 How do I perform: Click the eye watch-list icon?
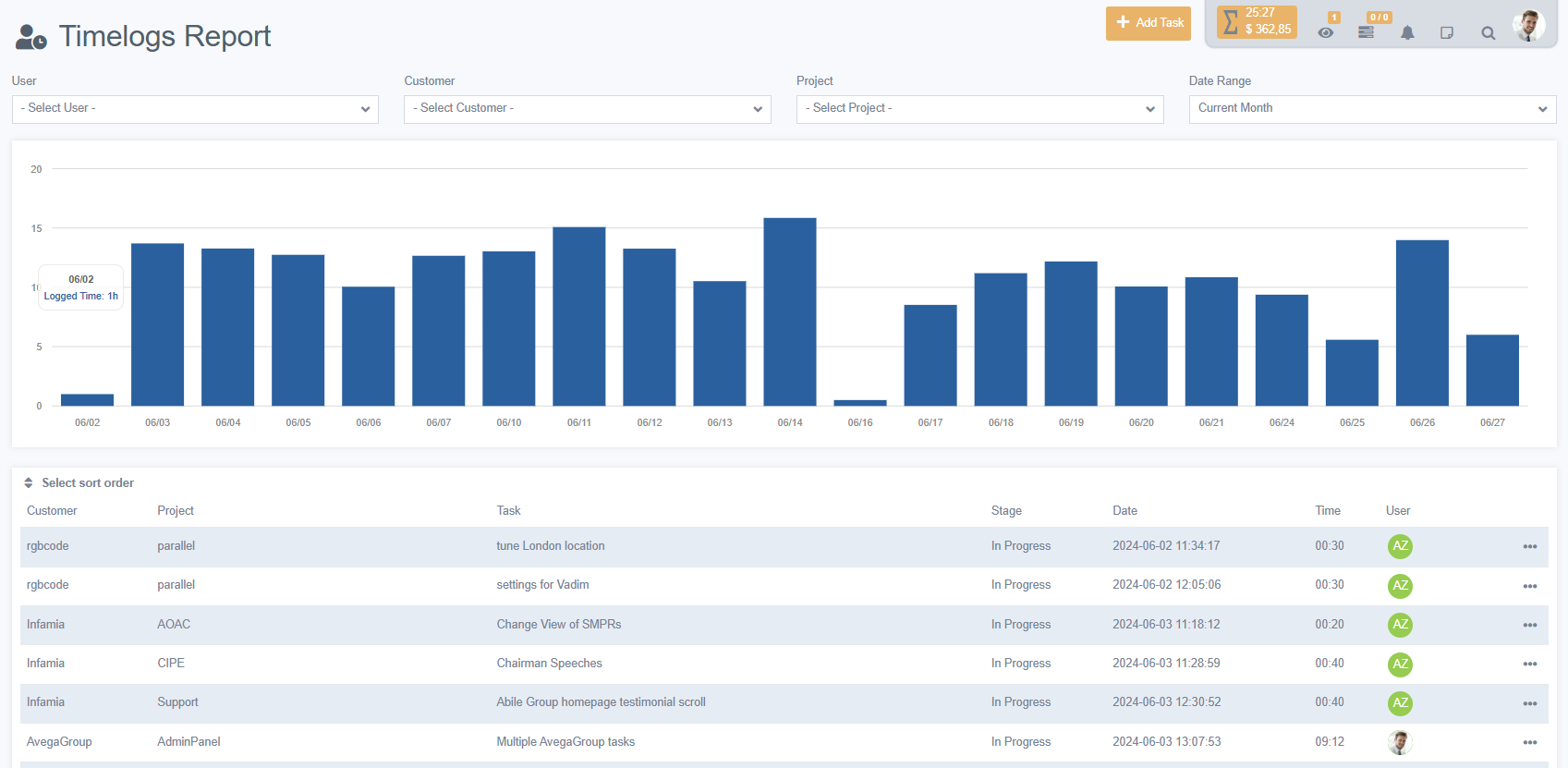point(1326,32)
